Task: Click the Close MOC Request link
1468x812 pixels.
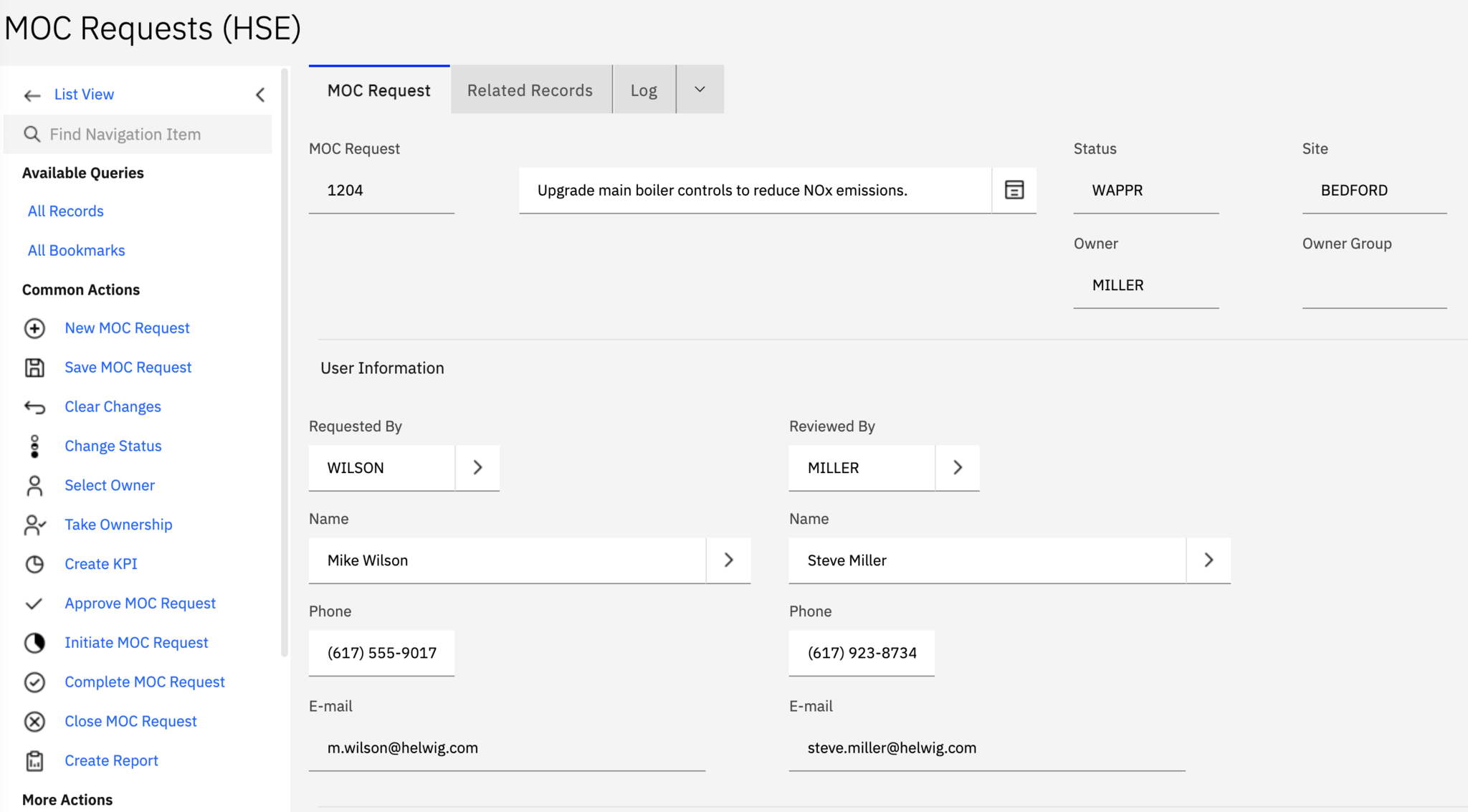Action: point(130,722)
